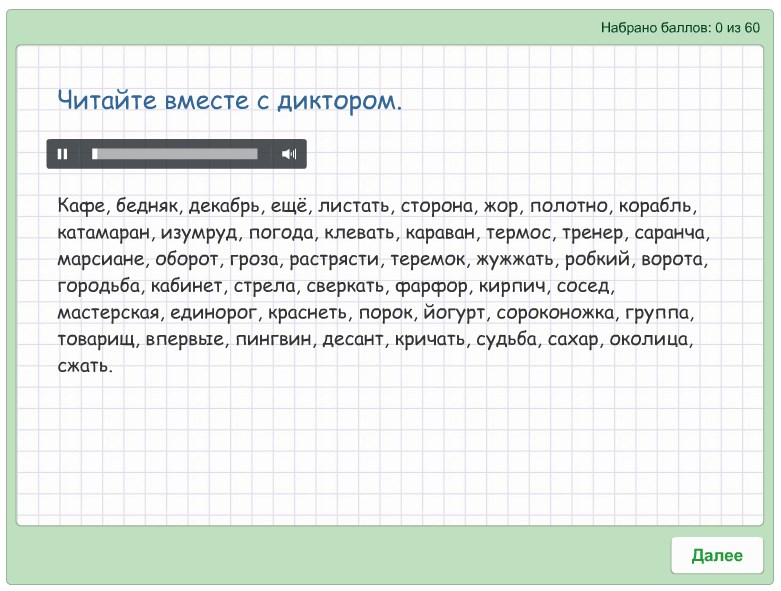This screenshot has width=781, height=591.
Task: Mute the audio with speaker icon
Action: coord(289,154)
